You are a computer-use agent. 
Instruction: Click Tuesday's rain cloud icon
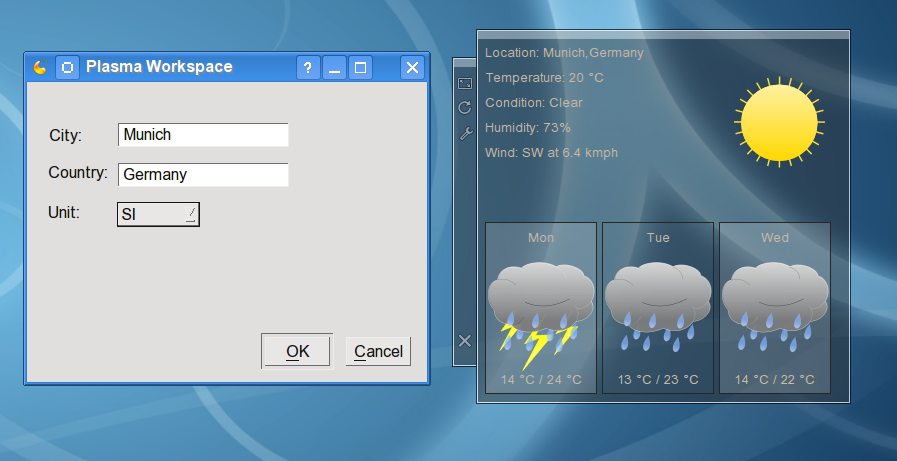pyautogui.click(x=658, y=307)
